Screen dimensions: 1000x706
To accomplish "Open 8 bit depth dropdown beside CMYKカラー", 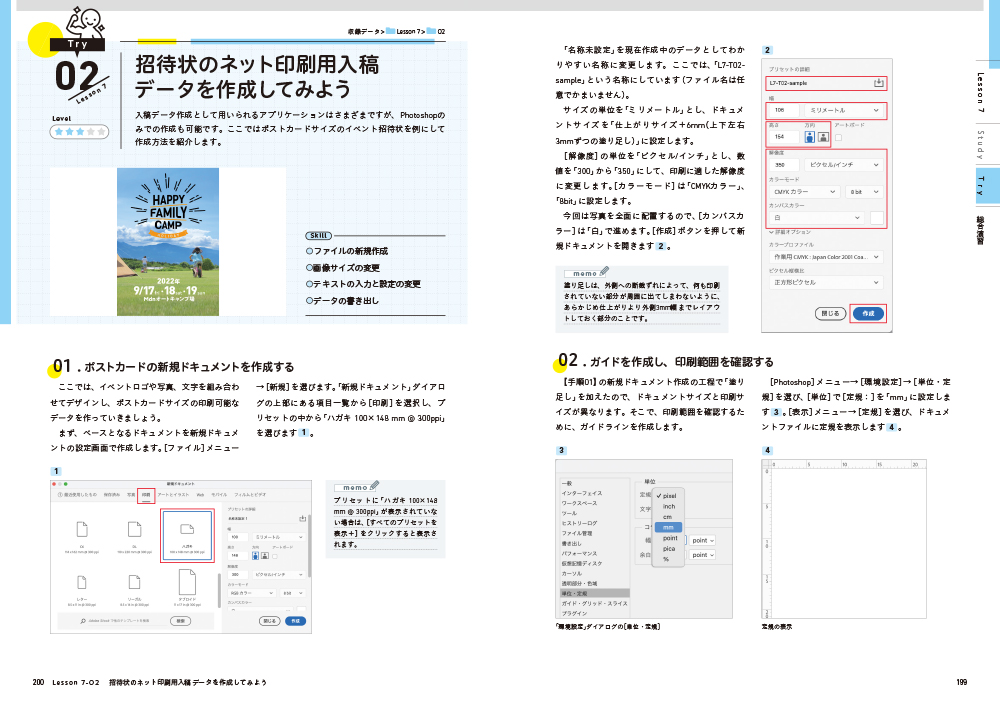I will click(865, 192).
